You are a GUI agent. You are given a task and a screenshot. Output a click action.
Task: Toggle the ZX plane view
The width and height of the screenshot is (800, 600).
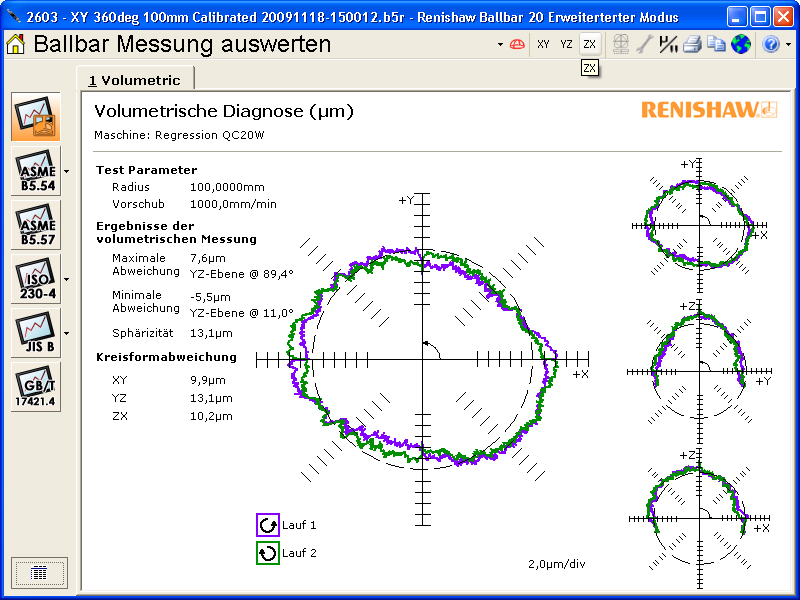(590, 44)
